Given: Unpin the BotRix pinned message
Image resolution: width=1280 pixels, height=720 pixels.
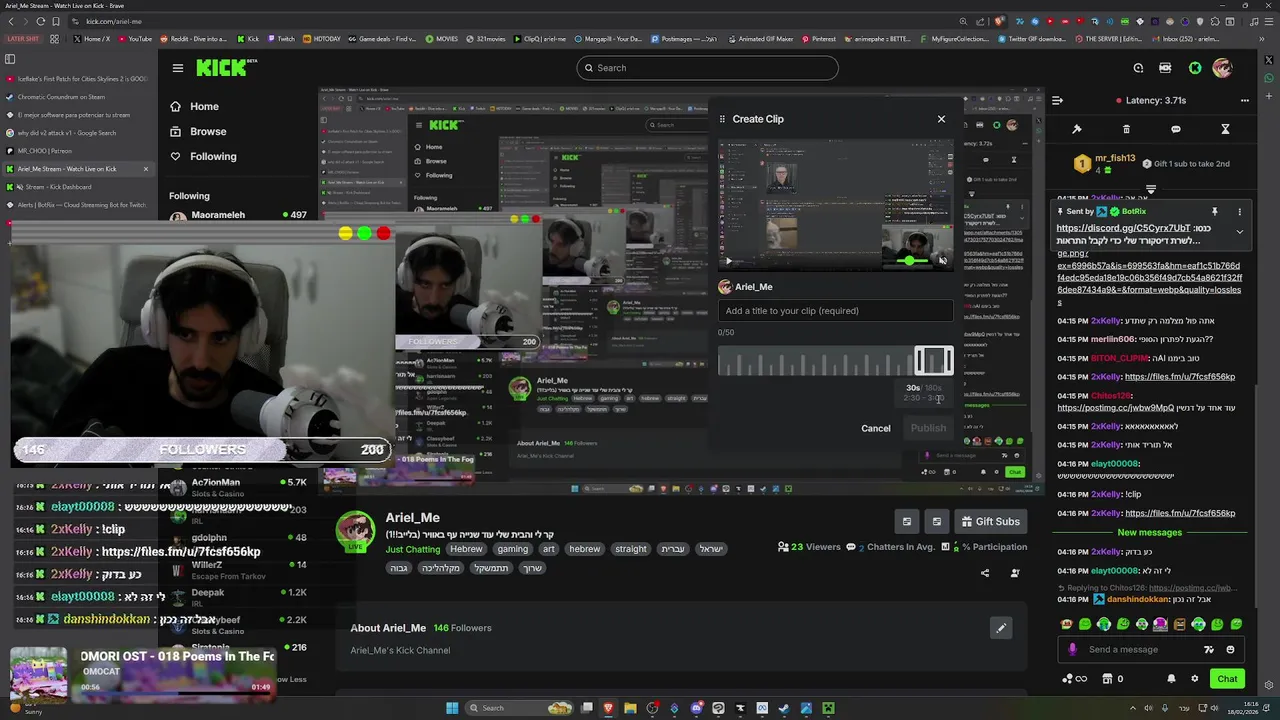Looking at the screenshot, I should click(x=1214, y=212).
